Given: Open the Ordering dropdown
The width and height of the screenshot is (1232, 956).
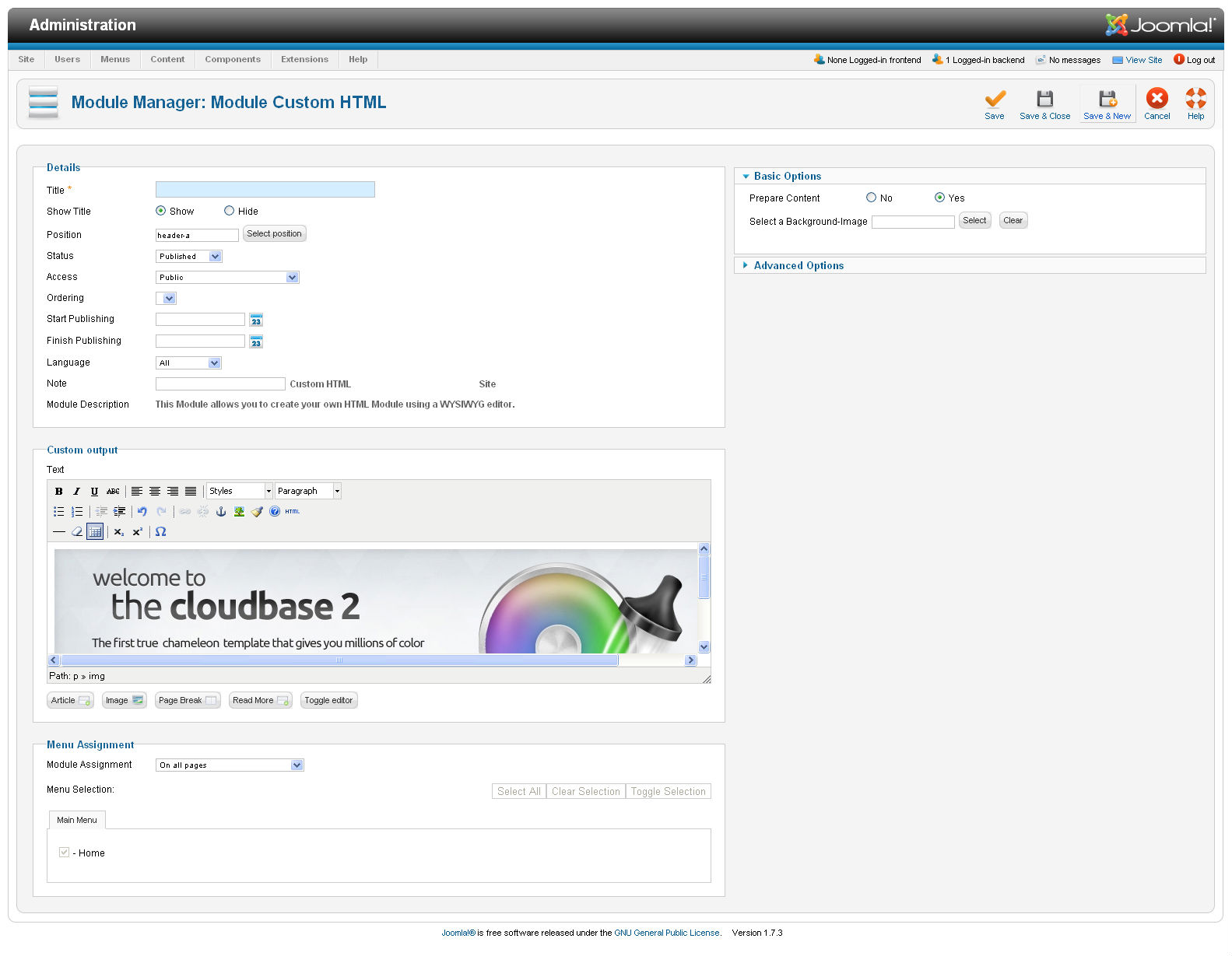Looking at the screenshot, I should click(167, 299).
